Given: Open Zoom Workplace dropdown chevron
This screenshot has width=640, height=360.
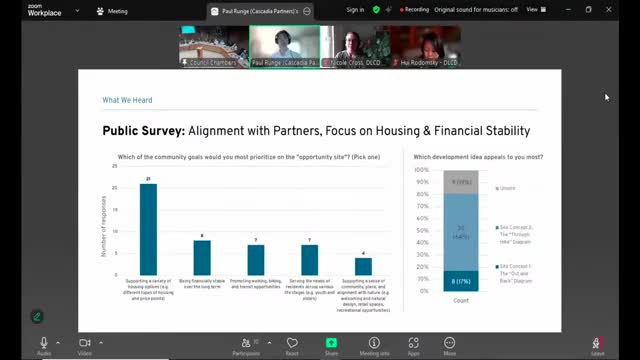Looking at the screenshot, I should [x=77, y=11].
